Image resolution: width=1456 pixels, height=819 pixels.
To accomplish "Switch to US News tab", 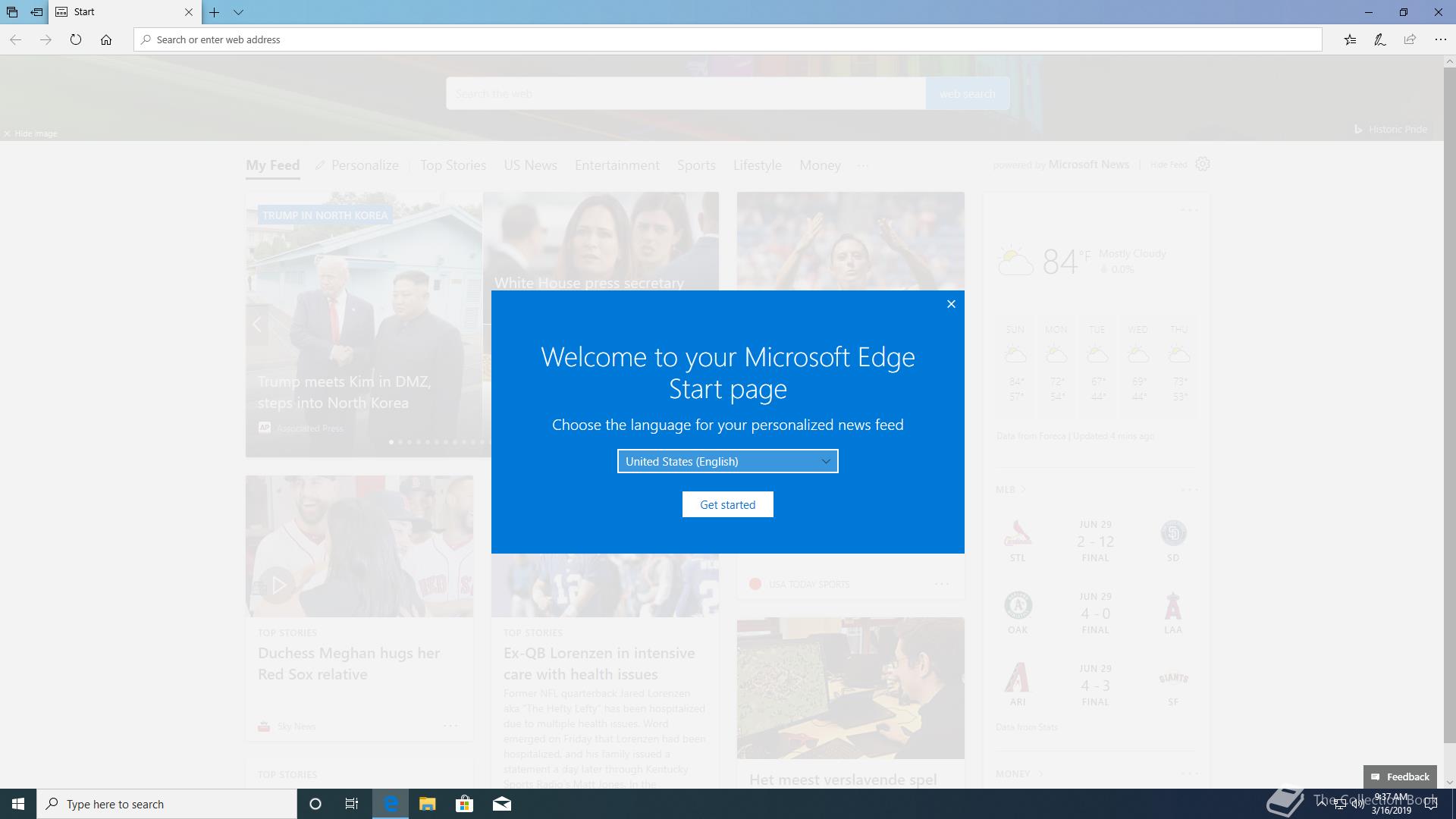I will point(530,165).
